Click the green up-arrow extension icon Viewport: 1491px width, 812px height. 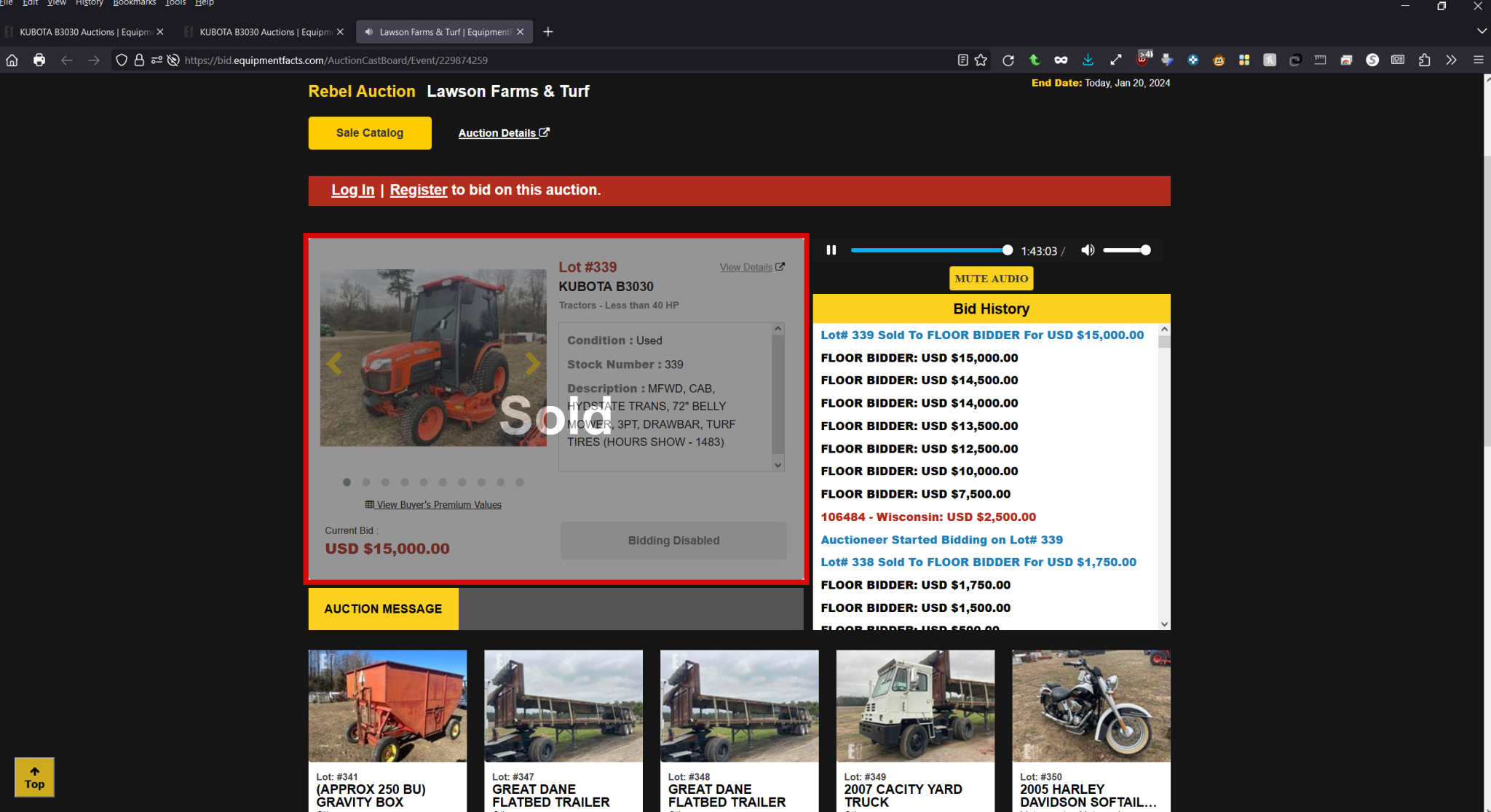pos(1035,60)
